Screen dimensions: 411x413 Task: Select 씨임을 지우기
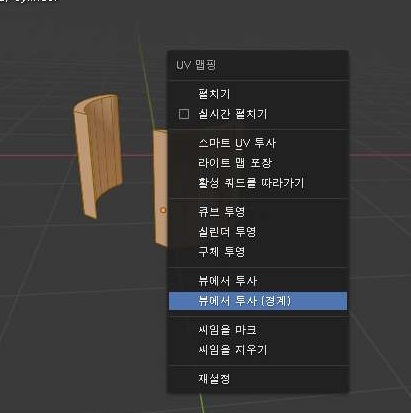point(258,350)
